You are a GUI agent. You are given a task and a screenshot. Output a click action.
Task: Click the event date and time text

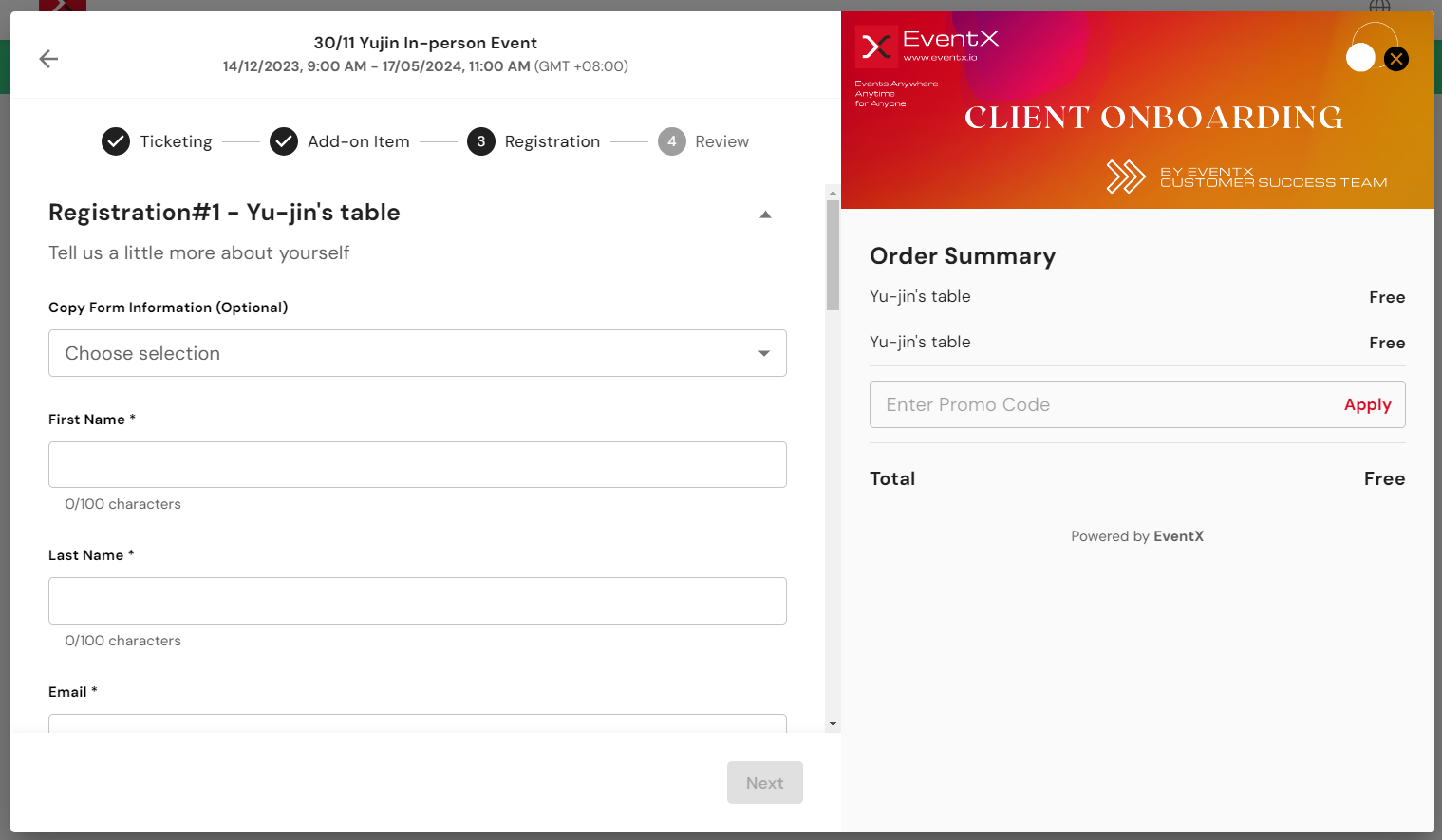click(425, 66)
